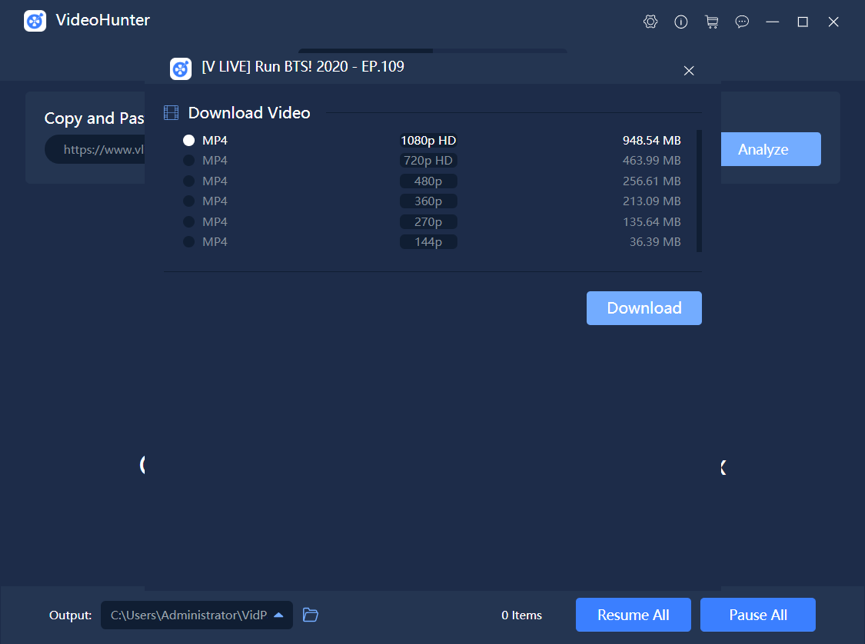The height and width of the screenshot is (644, 865).
Task: Click the 270p resolution label
Action: point(428,221)
